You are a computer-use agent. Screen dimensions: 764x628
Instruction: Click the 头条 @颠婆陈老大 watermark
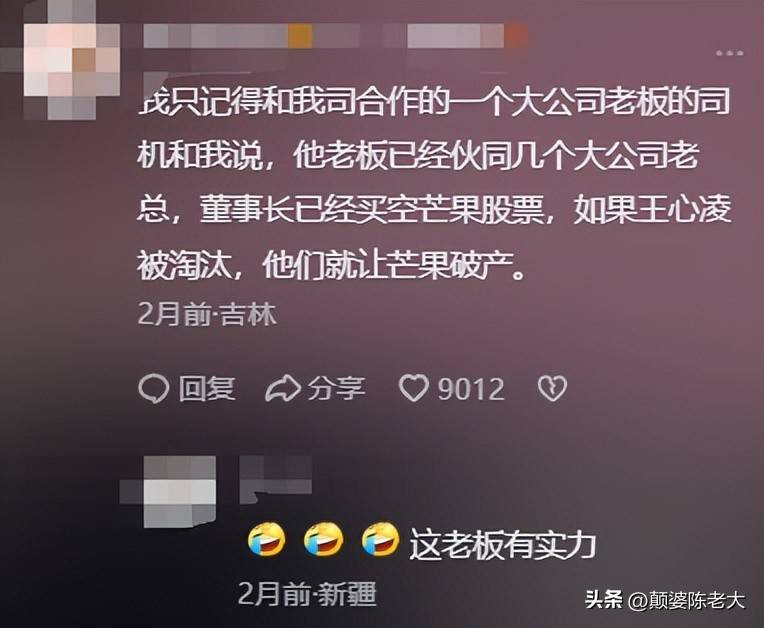click(x=665, y=600)
